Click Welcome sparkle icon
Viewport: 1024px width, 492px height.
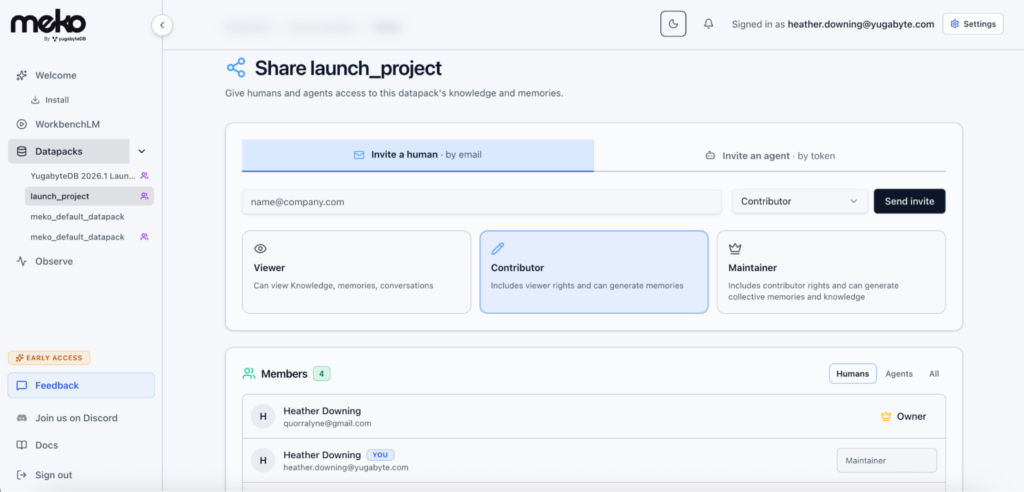coord(22,75)
